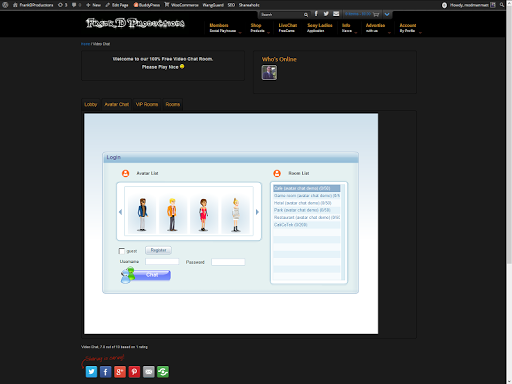Image resolution: width=512 pixels, height=384 pixels.
Task: Share via the red Pinterest button
Action: click(x=134, y=372)
